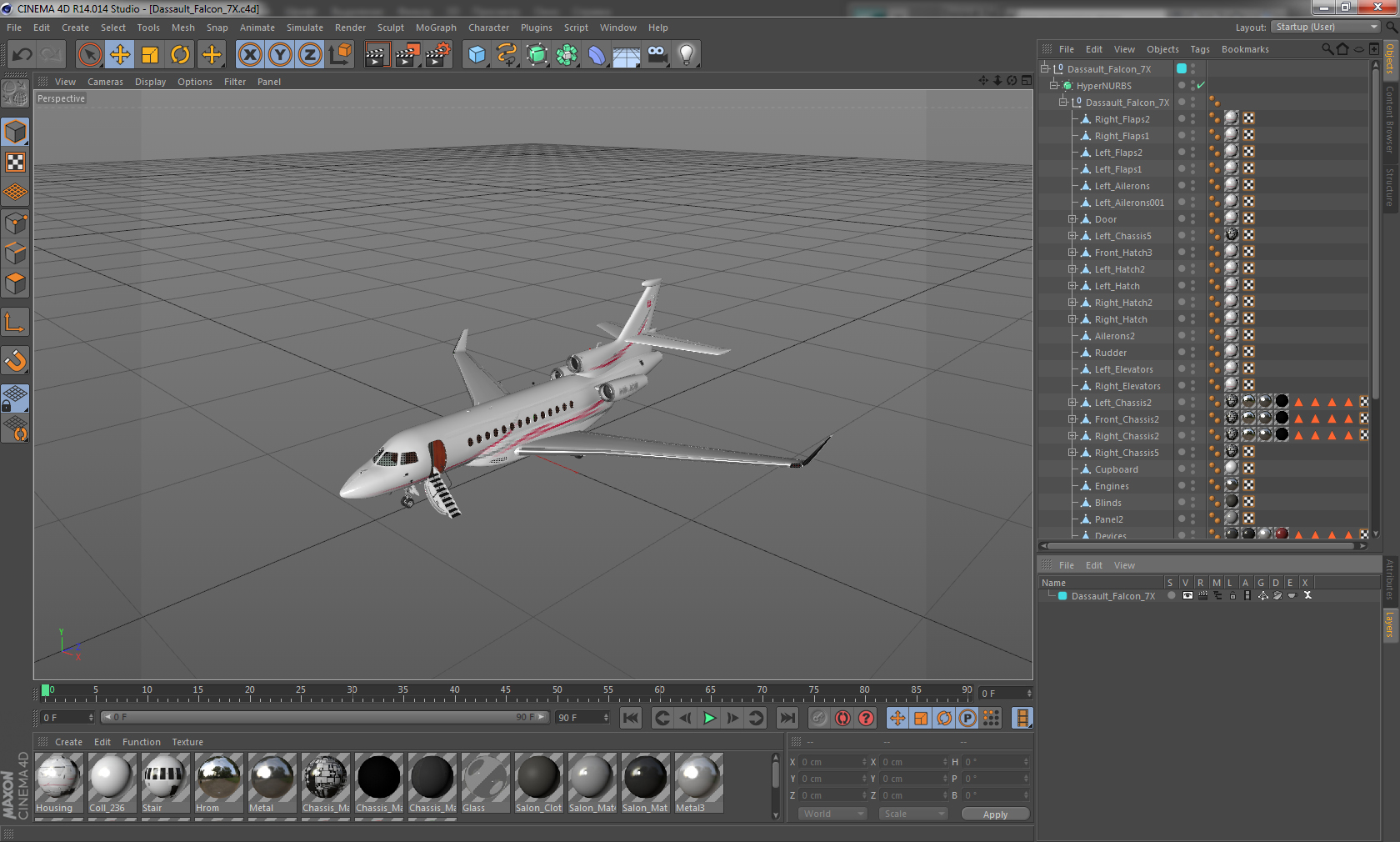This screenshot has height=842, width=1400.
Task: Activate the Rotate tool
Action: pos(180,55)
